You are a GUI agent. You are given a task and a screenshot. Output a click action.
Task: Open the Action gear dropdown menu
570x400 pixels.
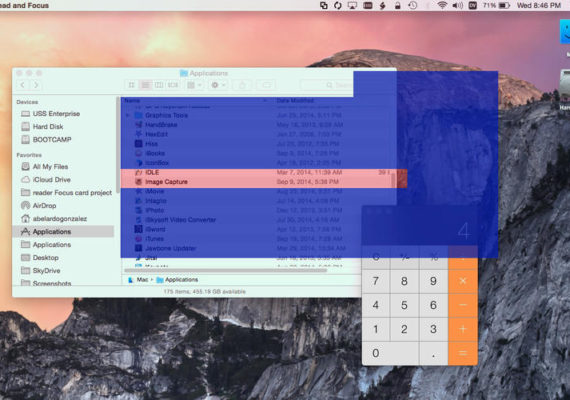point(218,85)
